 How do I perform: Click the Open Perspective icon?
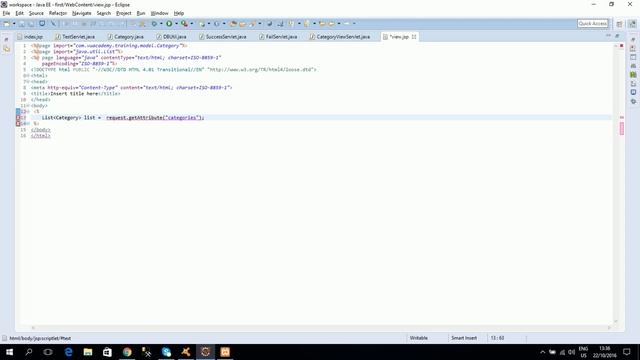click(620, 24)
